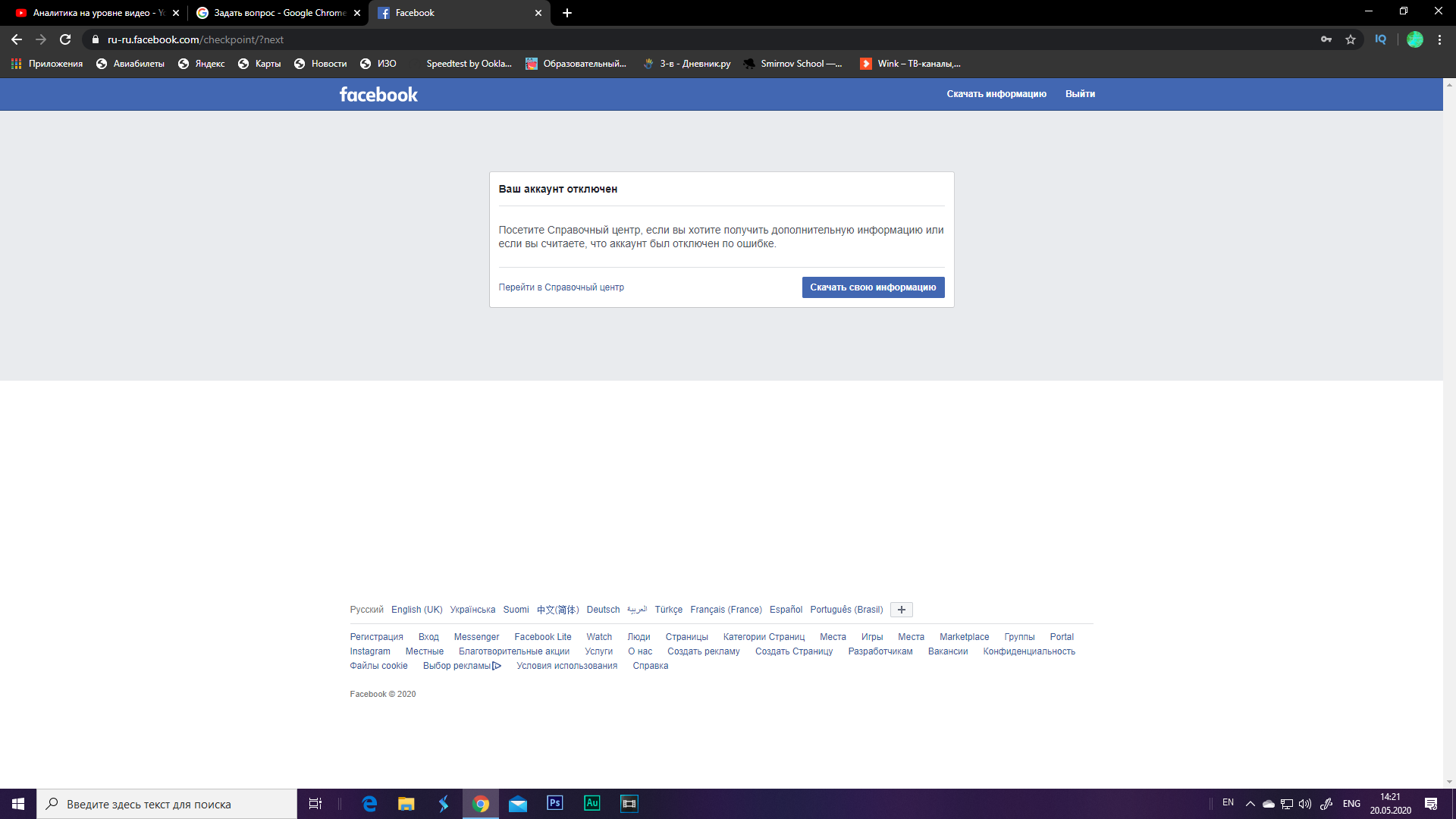Select English (UK) language
The width and height of the screenshot is (1456, 819).
click(416, 610)
